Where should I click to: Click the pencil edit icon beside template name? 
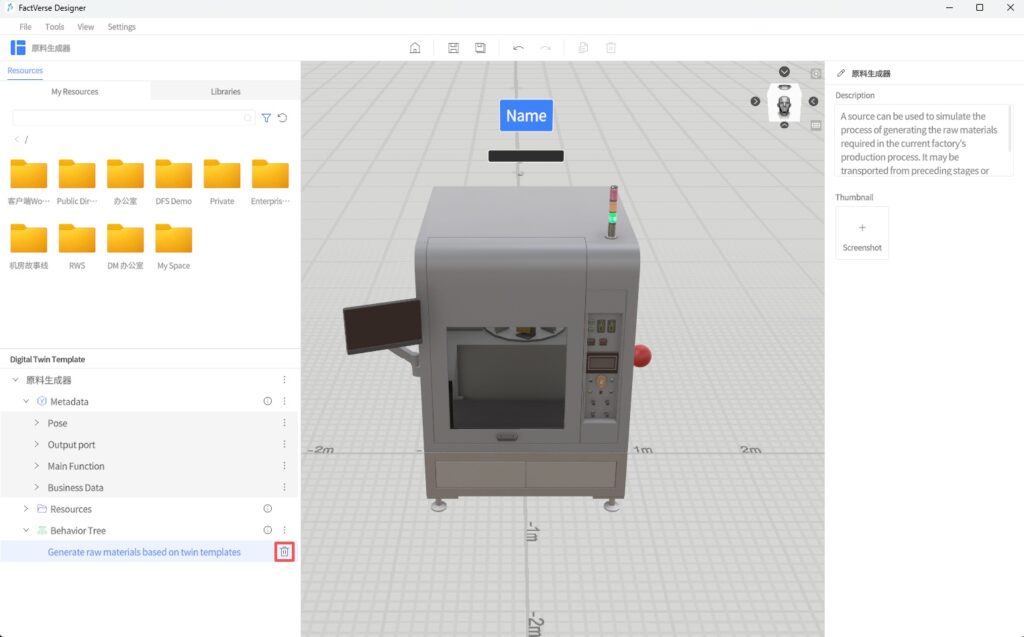[841, 74]
